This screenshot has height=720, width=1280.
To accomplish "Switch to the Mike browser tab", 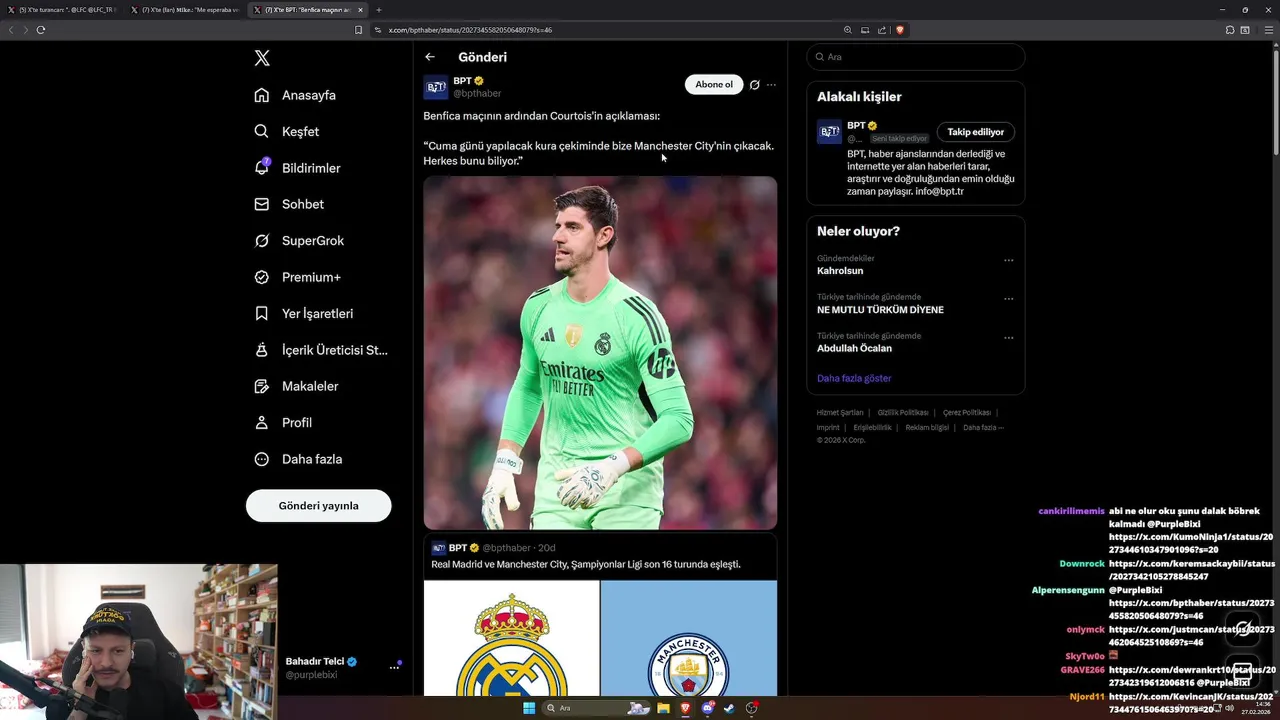I will click(185, 10).
